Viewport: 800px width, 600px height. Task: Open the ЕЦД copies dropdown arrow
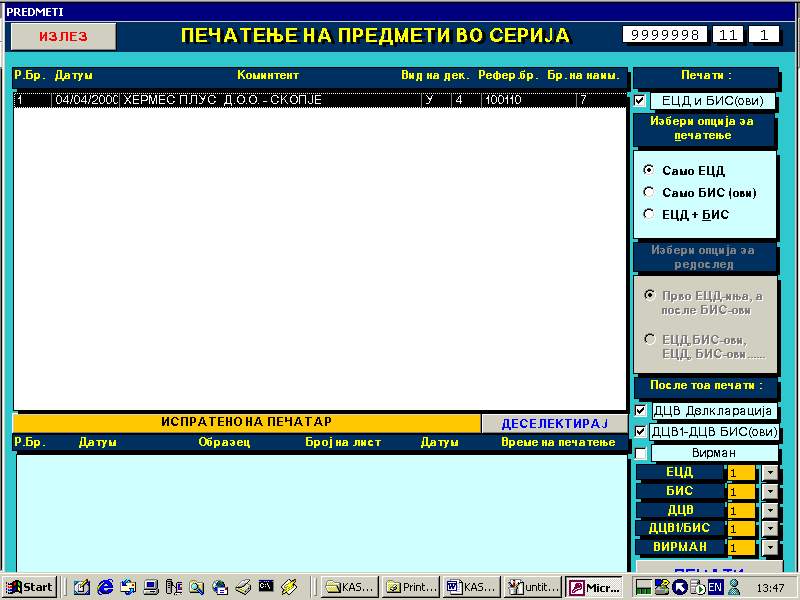point(769,473)
